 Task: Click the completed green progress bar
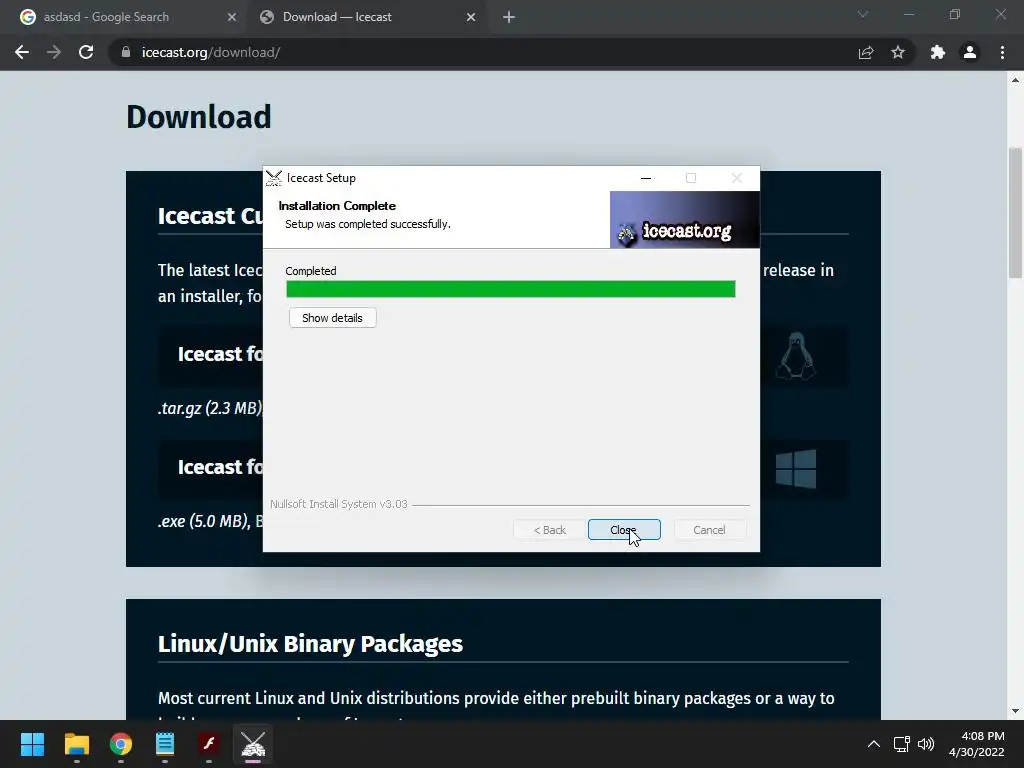[x=511, y=289]
